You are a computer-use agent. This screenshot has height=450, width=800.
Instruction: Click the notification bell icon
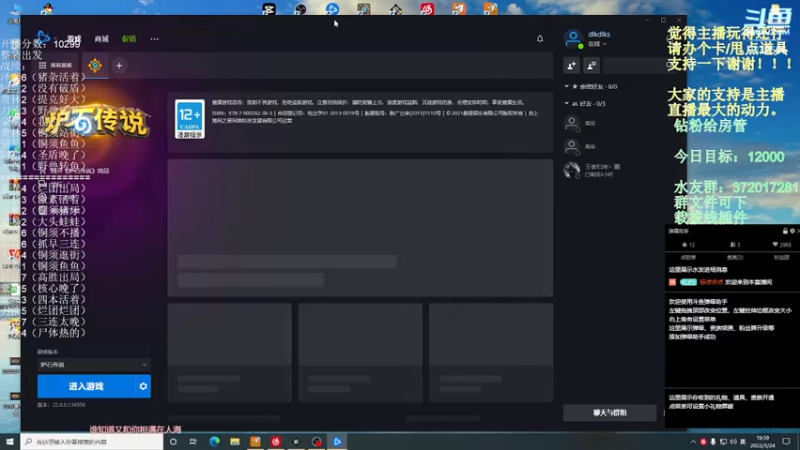coord(540,39)
